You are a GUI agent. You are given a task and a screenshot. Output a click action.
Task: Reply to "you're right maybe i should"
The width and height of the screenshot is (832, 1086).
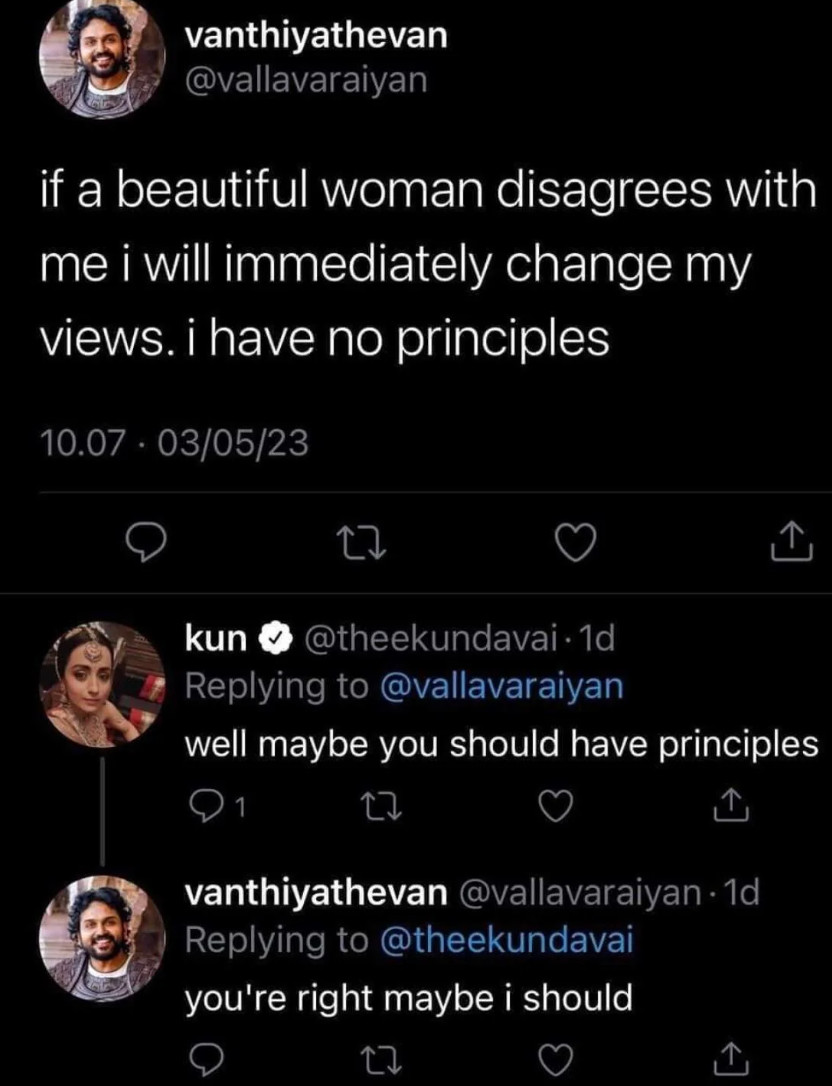(204, 1058)
